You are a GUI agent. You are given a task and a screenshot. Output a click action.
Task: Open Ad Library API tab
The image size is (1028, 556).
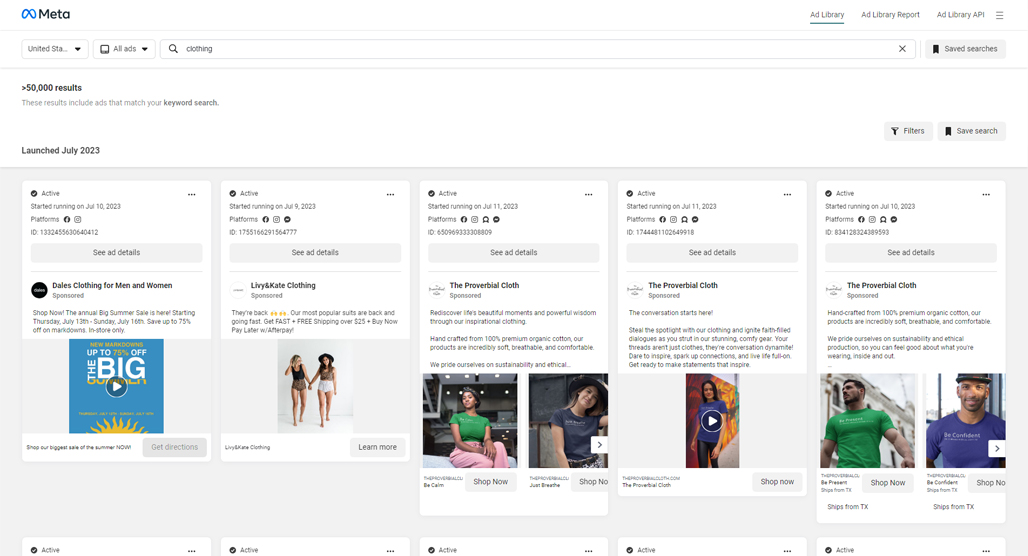[x=960, y=14]
